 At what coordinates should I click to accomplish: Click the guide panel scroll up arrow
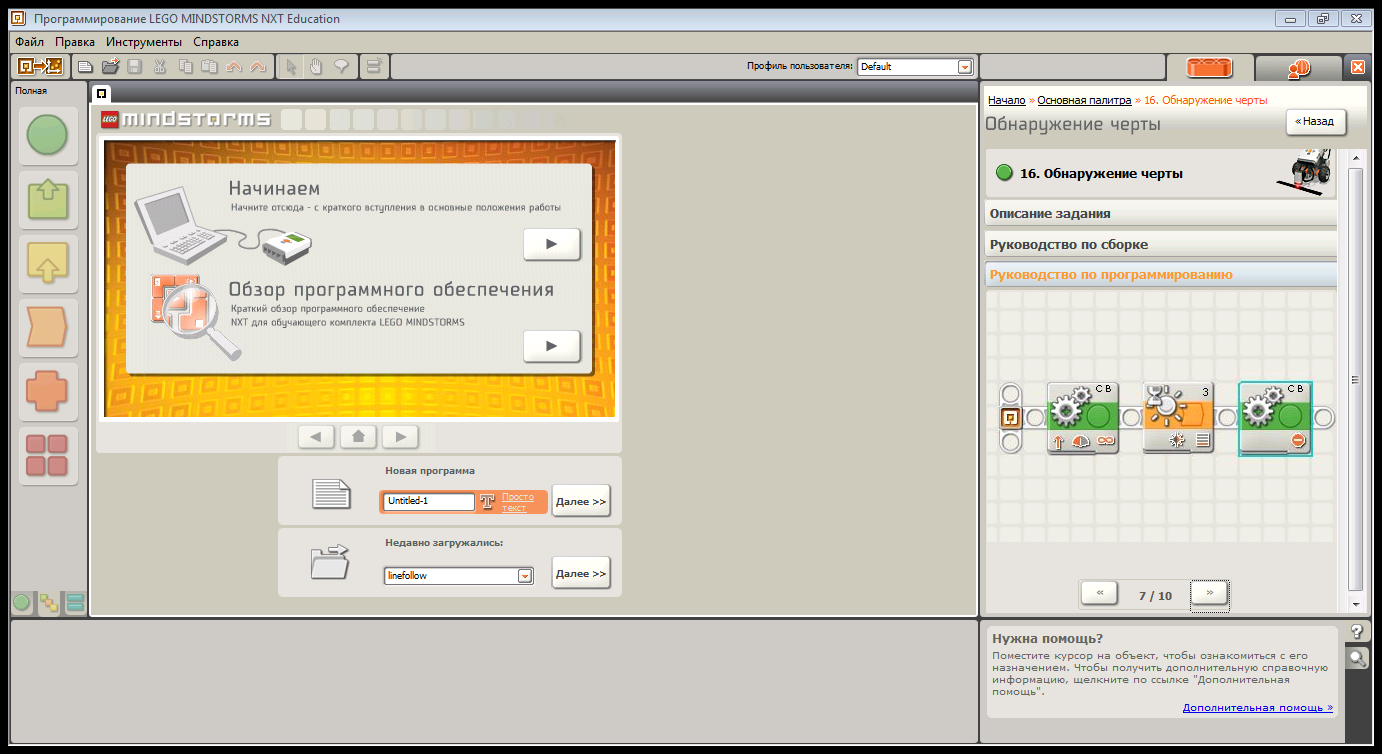(x=1356, y=157)
